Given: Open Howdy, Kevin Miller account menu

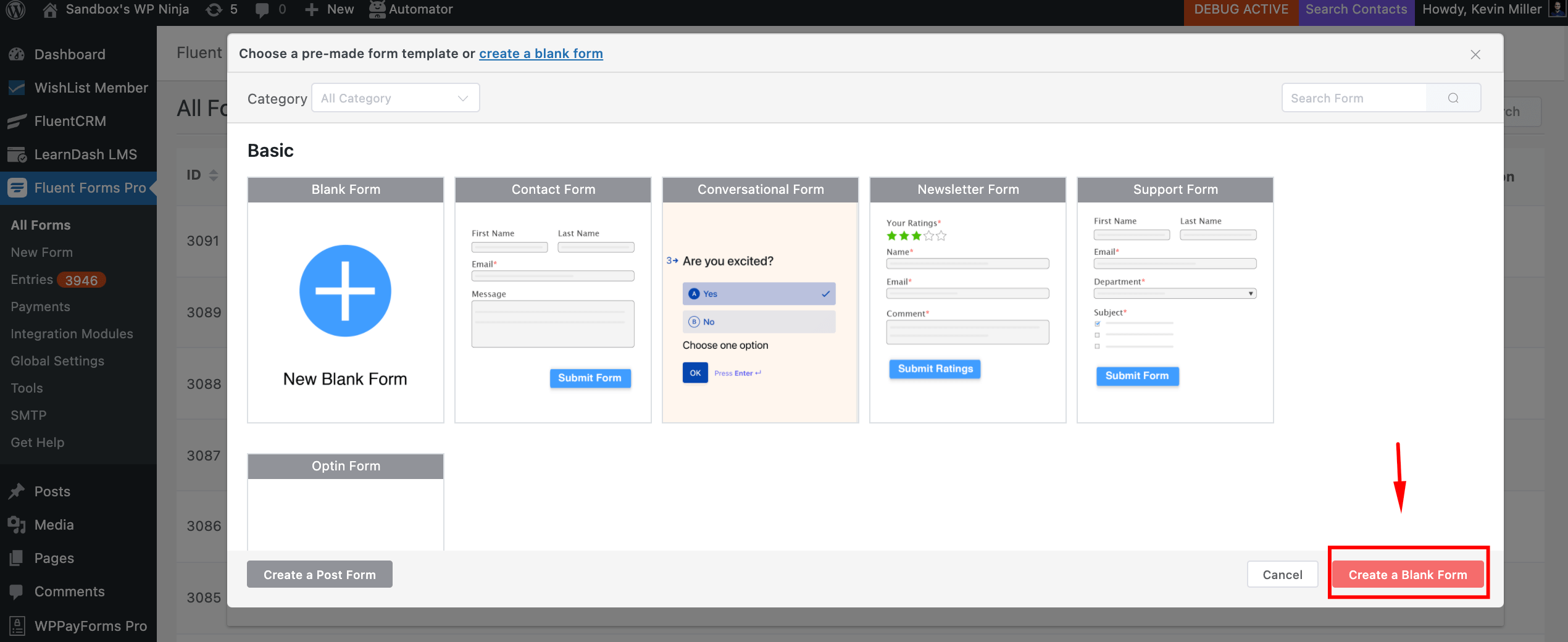Looking at the screenshot, I should click(x=1491, y=9).
